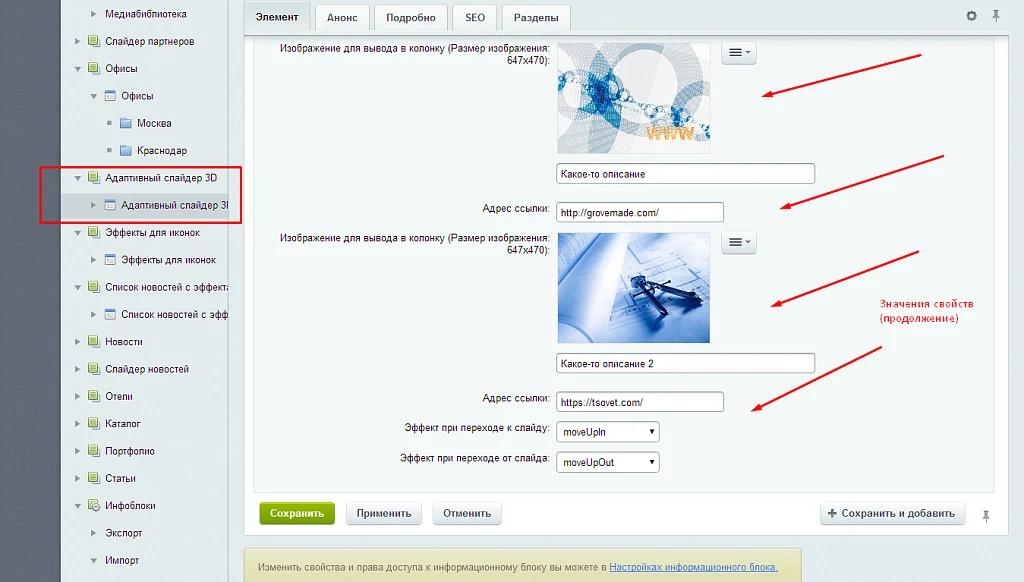Click the infoblock icon of Портфолио
The height and width of the screenshot is (582, 1024).
tap(94, 451)
